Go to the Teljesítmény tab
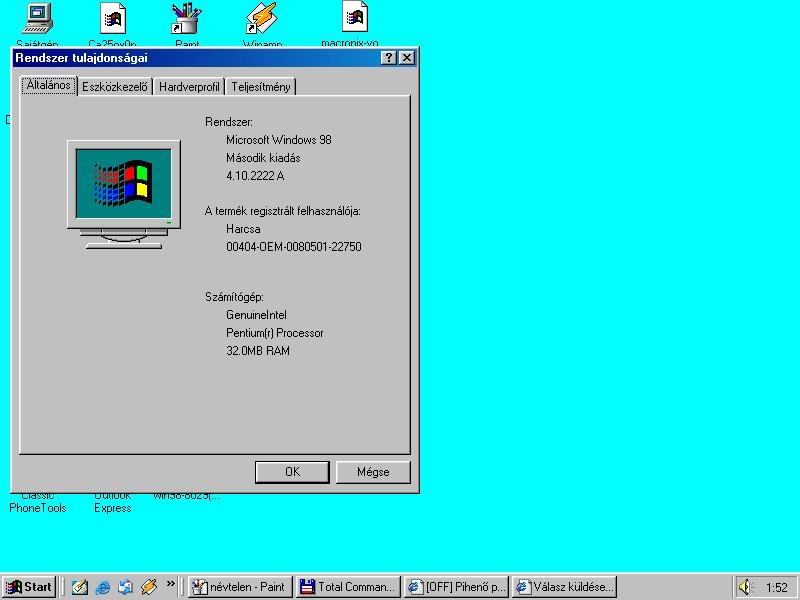Image resolution: width=800 pixels, height=600 pixels. tap(261, 87)
